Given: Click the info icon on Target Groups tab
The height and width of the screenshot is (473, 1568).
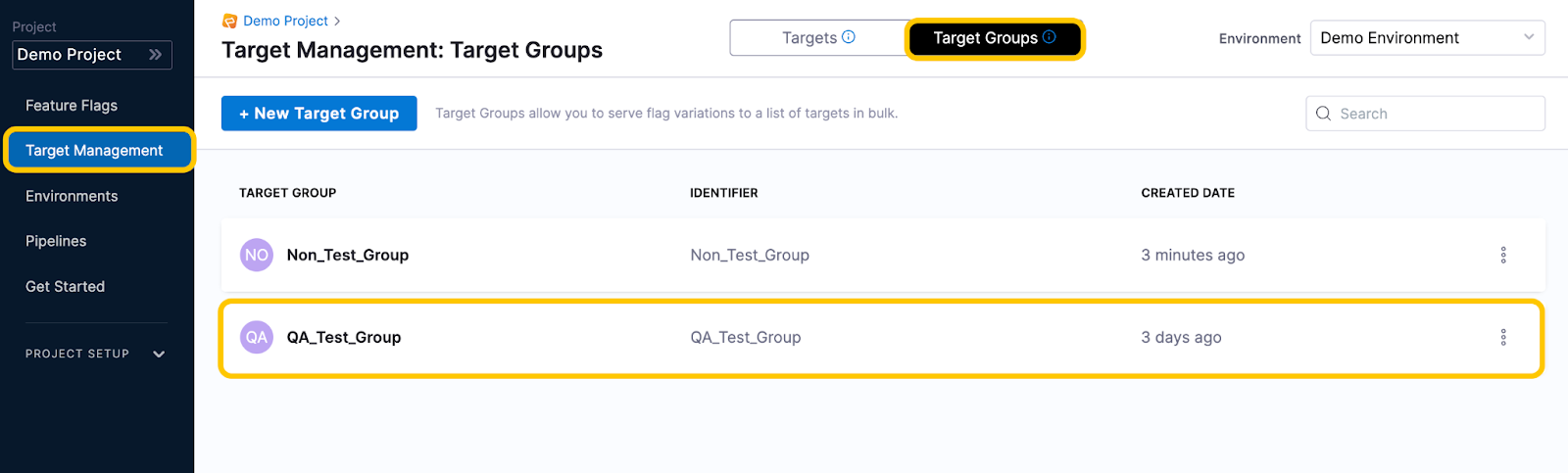Looking at the screenshot, I should [x=1049, y=37].
